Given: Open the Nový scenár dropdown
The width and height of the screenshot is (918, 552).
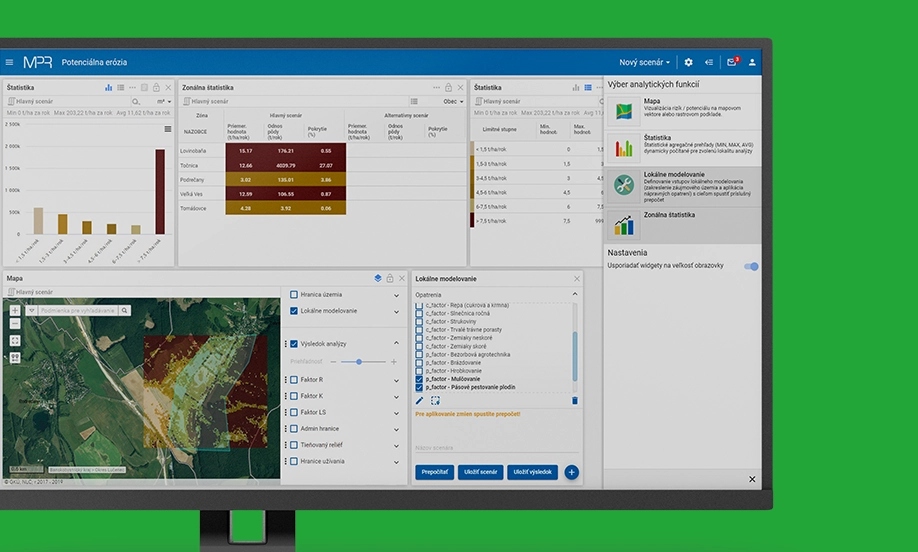Looking at the screenshot, I should click(x=644, y=62).
